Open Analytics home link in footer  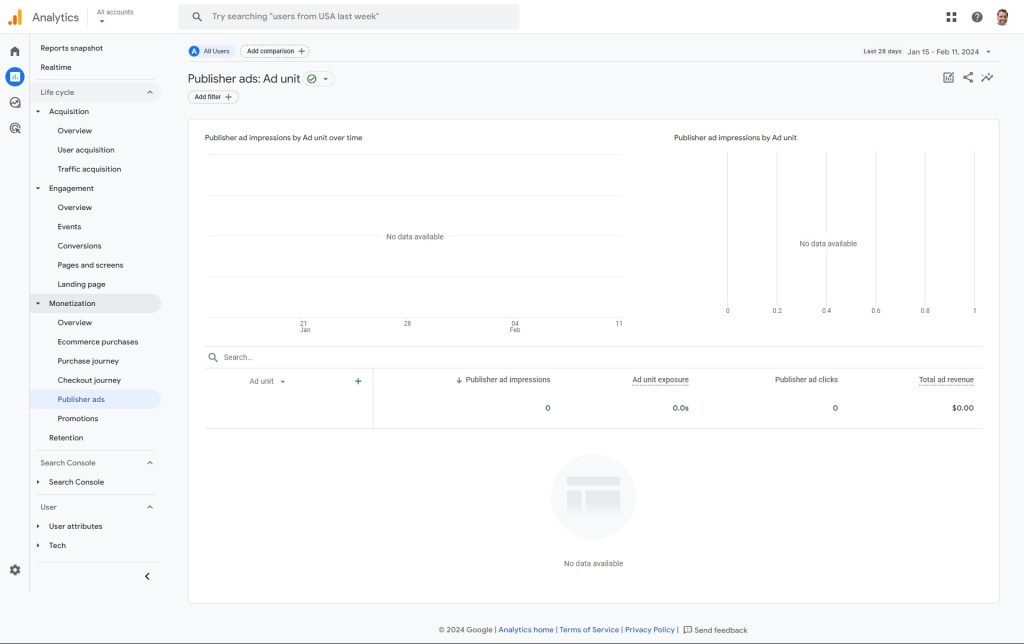click(526, 630)
